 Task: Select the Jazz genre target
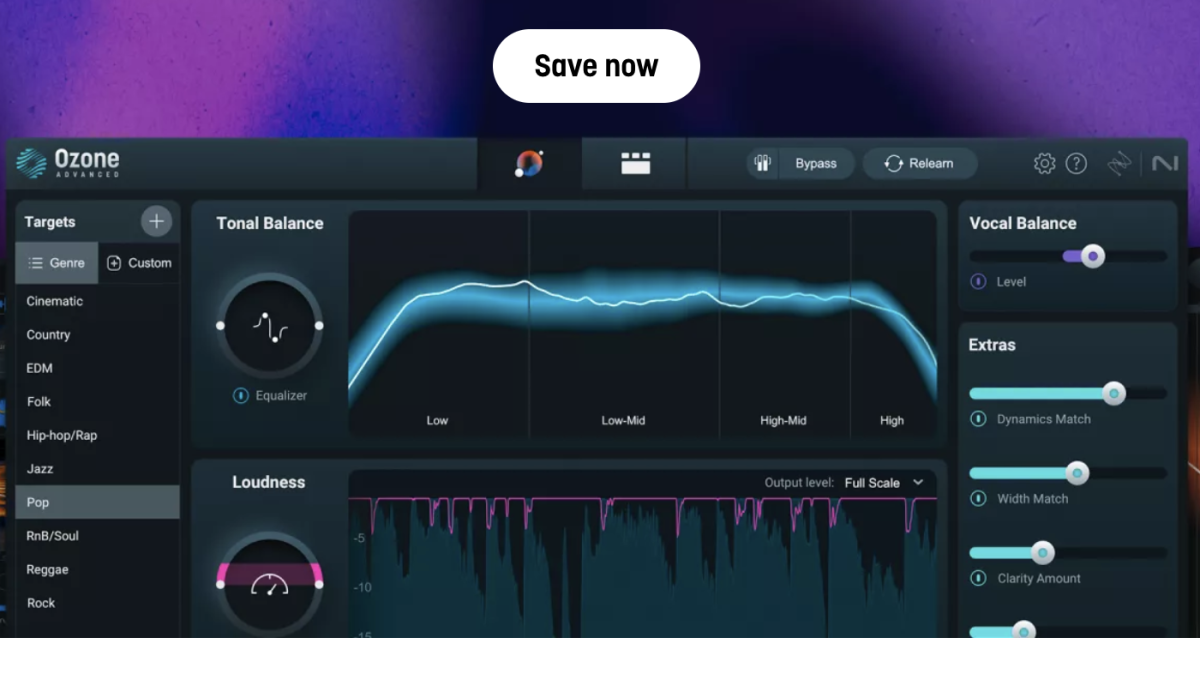(98, 469)
